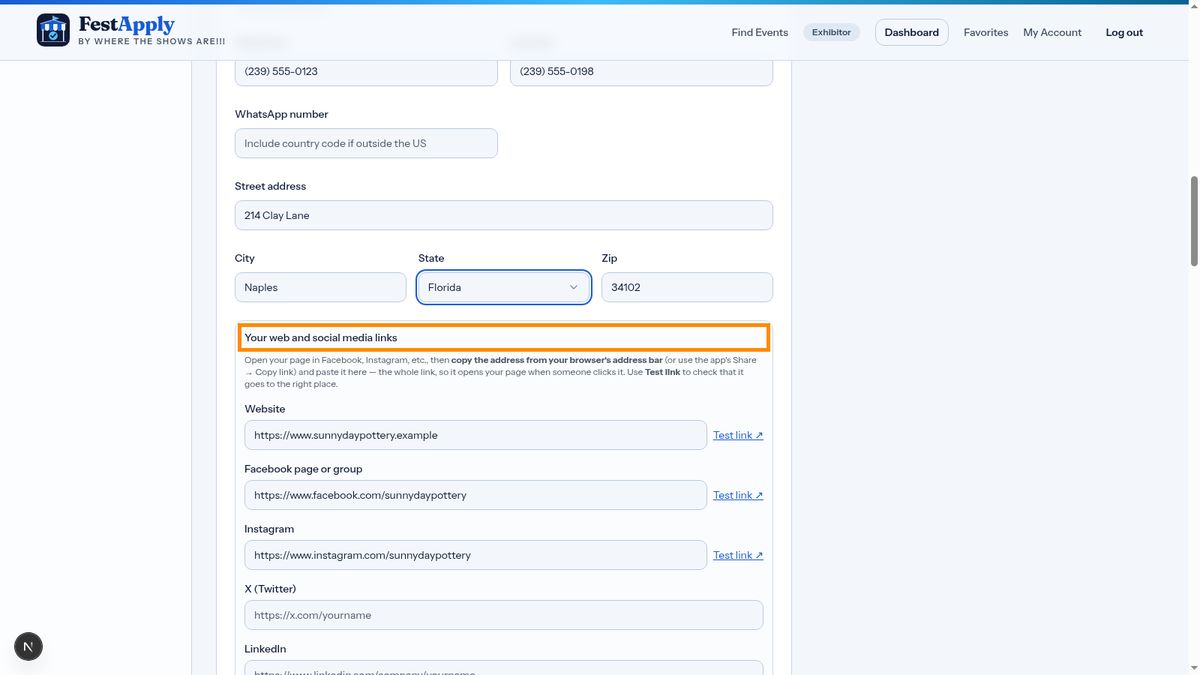The image size is (1200, 675).
Task: Click into the WhatsApp number field
Action: click(366, 143)
